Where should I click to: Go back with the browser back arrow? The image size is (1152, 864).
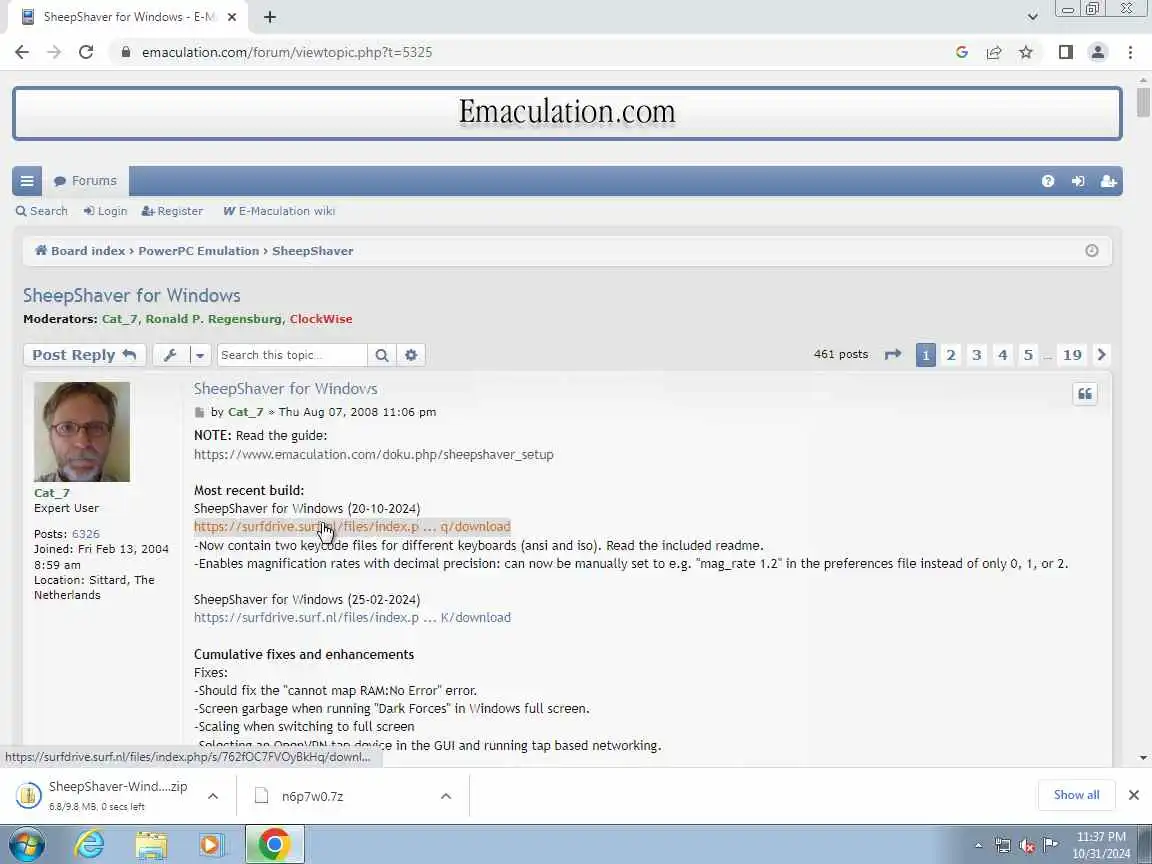tap(22, 52)
